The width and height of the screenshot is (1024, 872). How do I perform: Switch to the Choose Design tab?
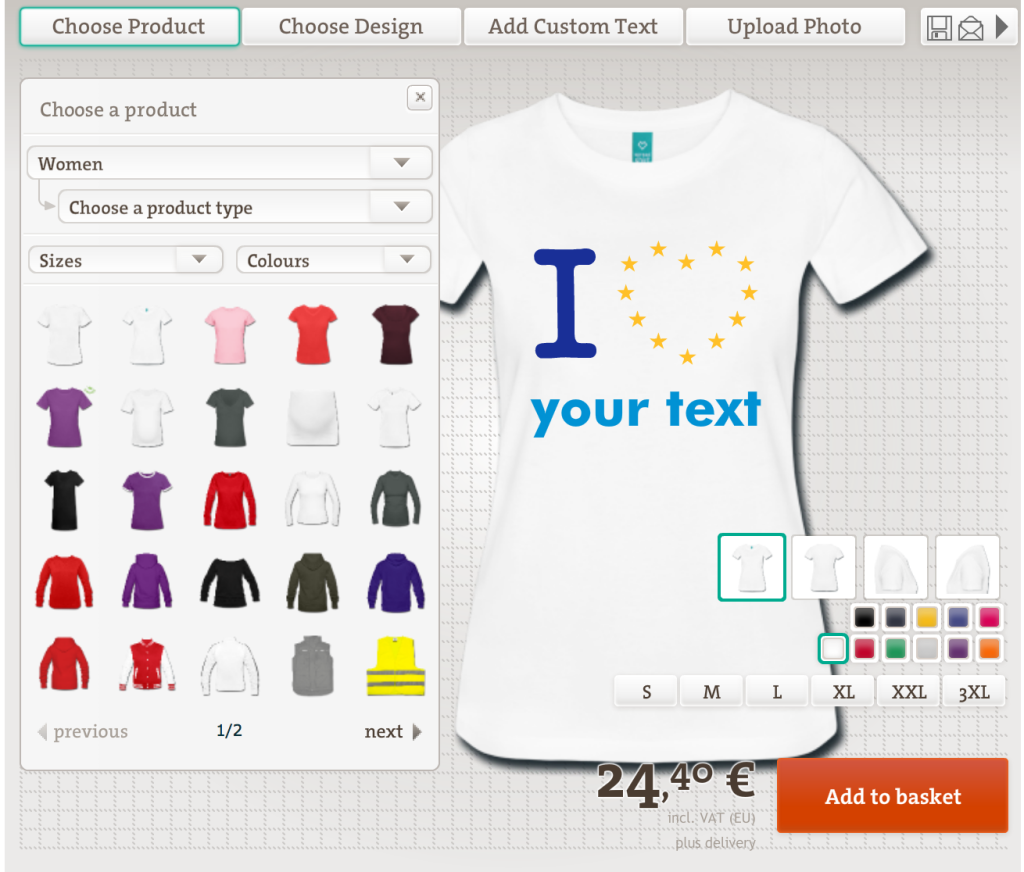coord(351,26)
